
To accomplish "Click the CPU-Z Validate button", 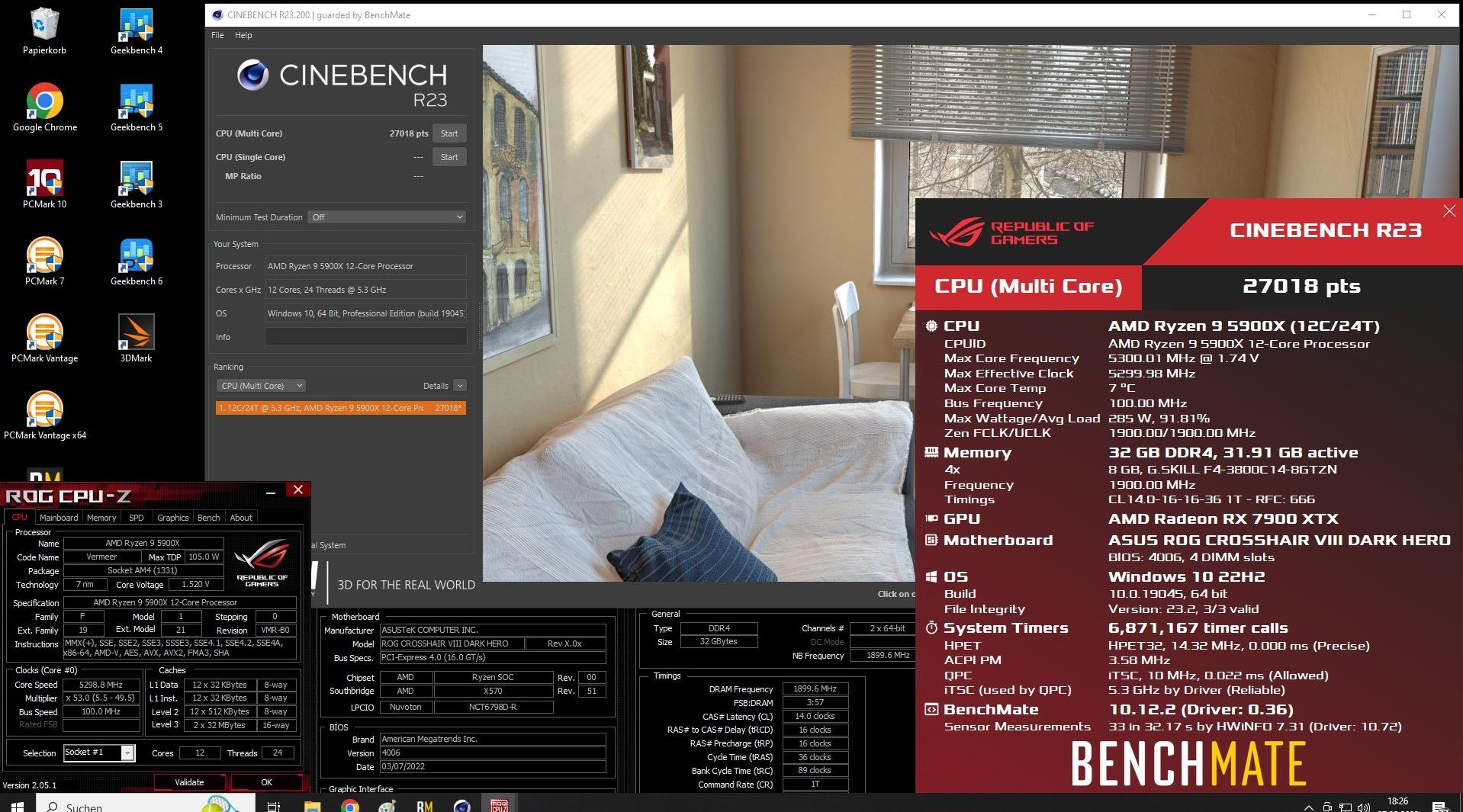I will coord(189,782).
